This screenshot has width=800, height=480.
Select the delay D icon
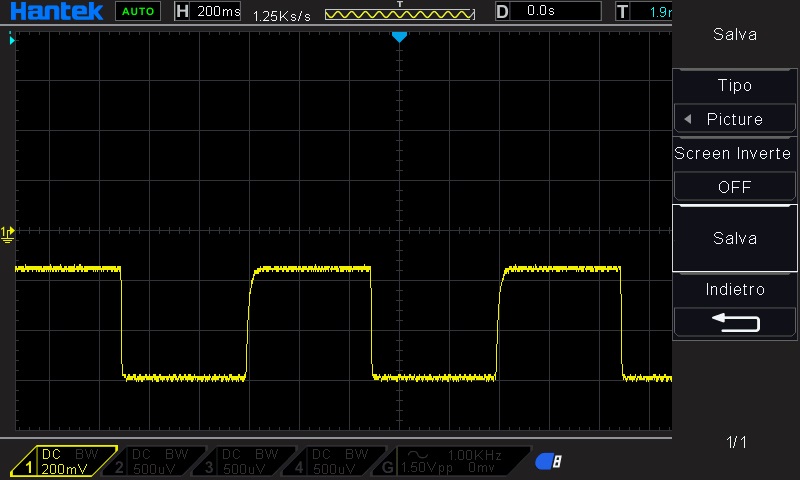pyautogui.click(x=502, y=12)
